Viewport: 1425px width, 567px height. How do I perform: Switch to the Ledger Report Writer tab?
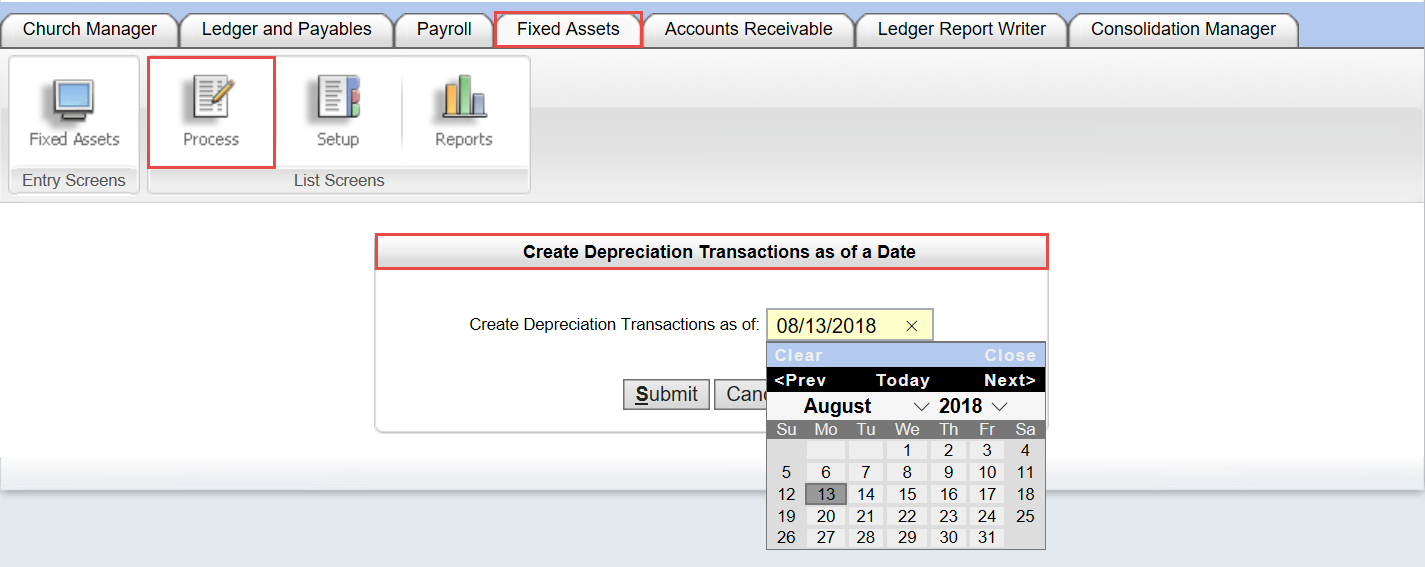tap(962, 29)
